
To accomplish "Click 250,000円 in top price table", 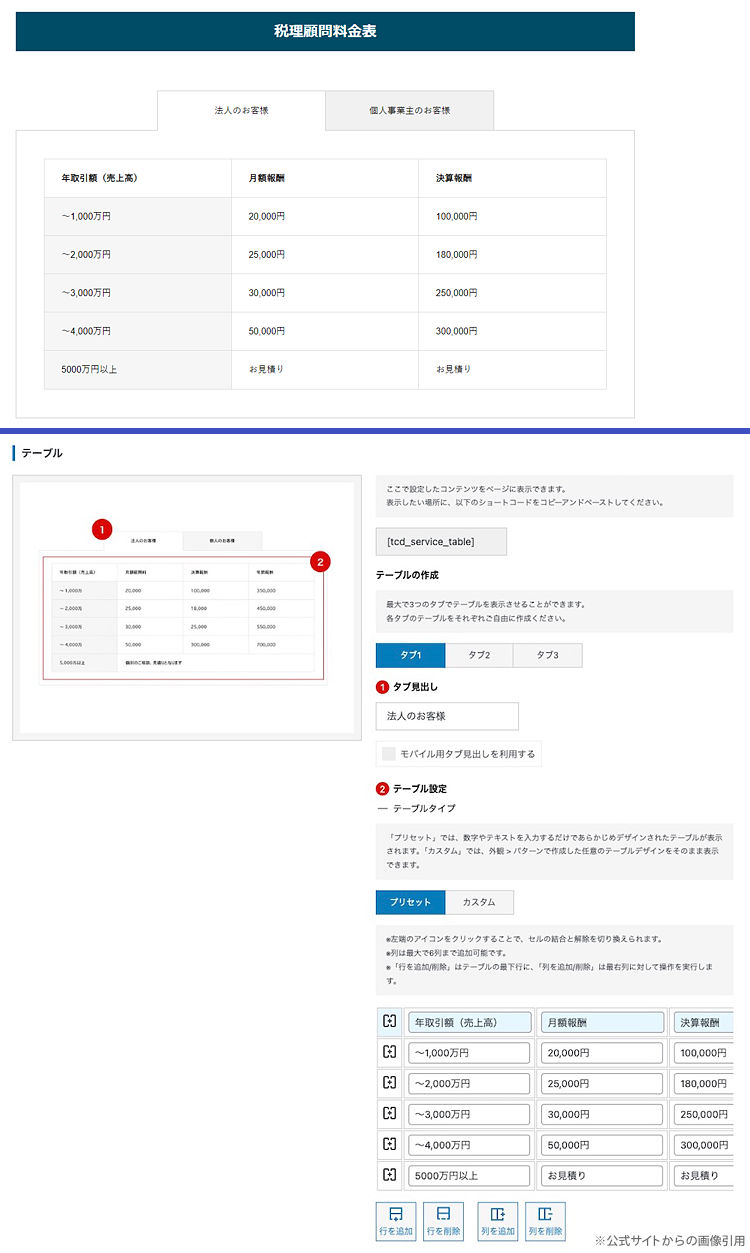I will click(456, 293).
